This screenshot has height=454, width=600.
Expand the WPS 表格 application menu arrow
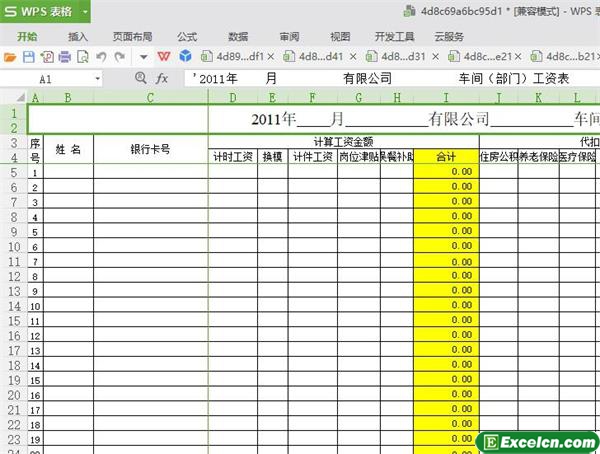[x=86, y=12]
